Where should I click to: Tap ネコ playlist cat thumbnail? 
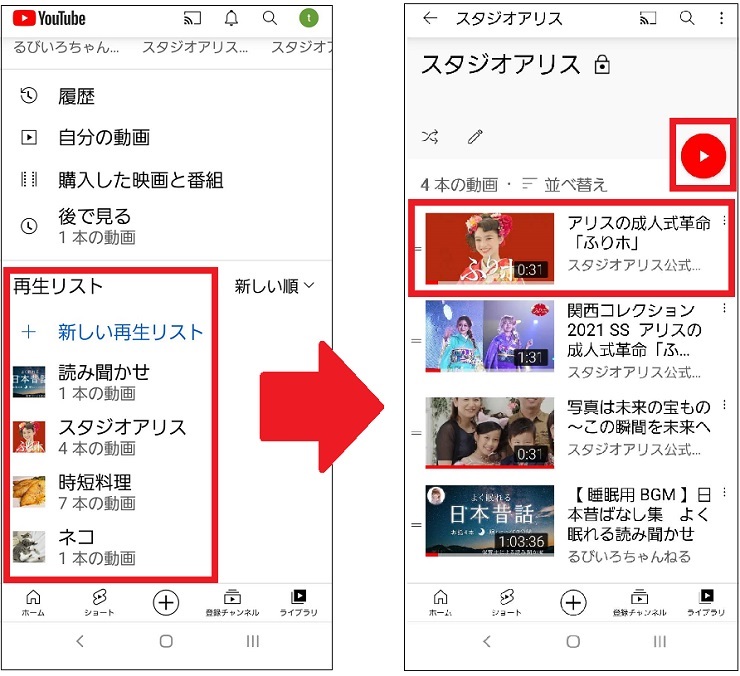tap(29, 547)
